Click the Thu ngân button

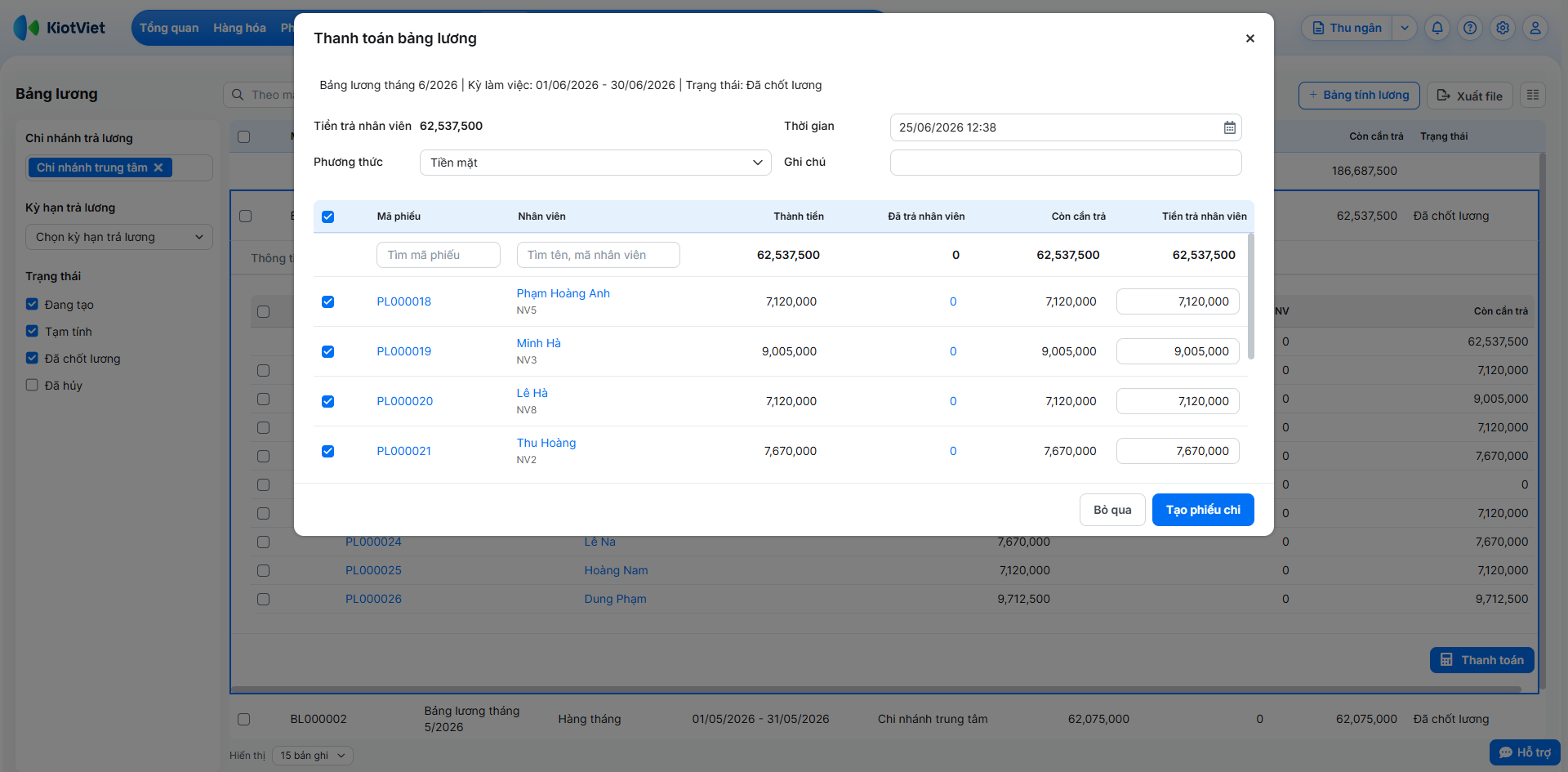(1347, 28)
